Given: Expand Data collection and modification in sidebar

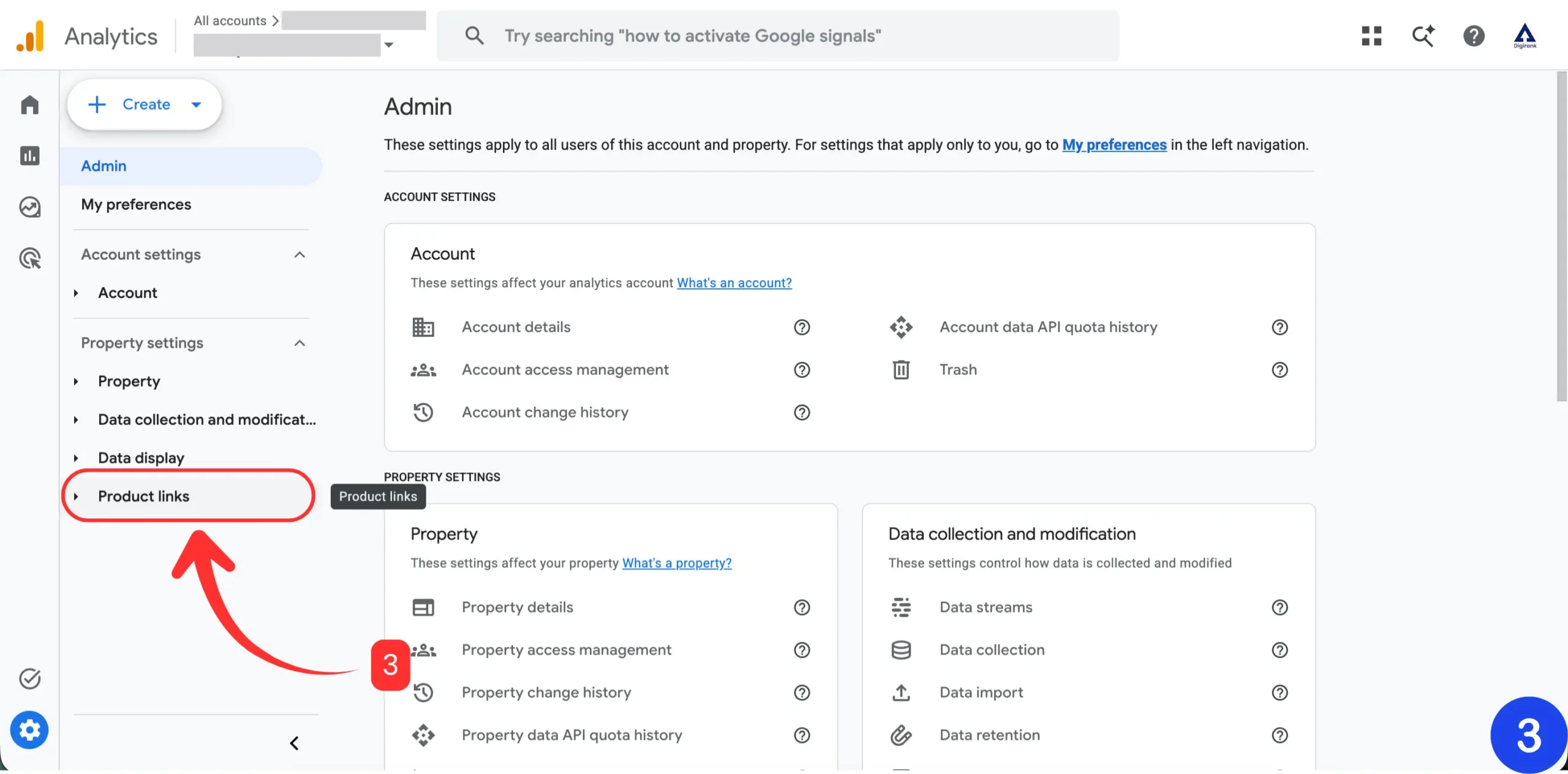Looking at the screenshot, I should (76, 419).
